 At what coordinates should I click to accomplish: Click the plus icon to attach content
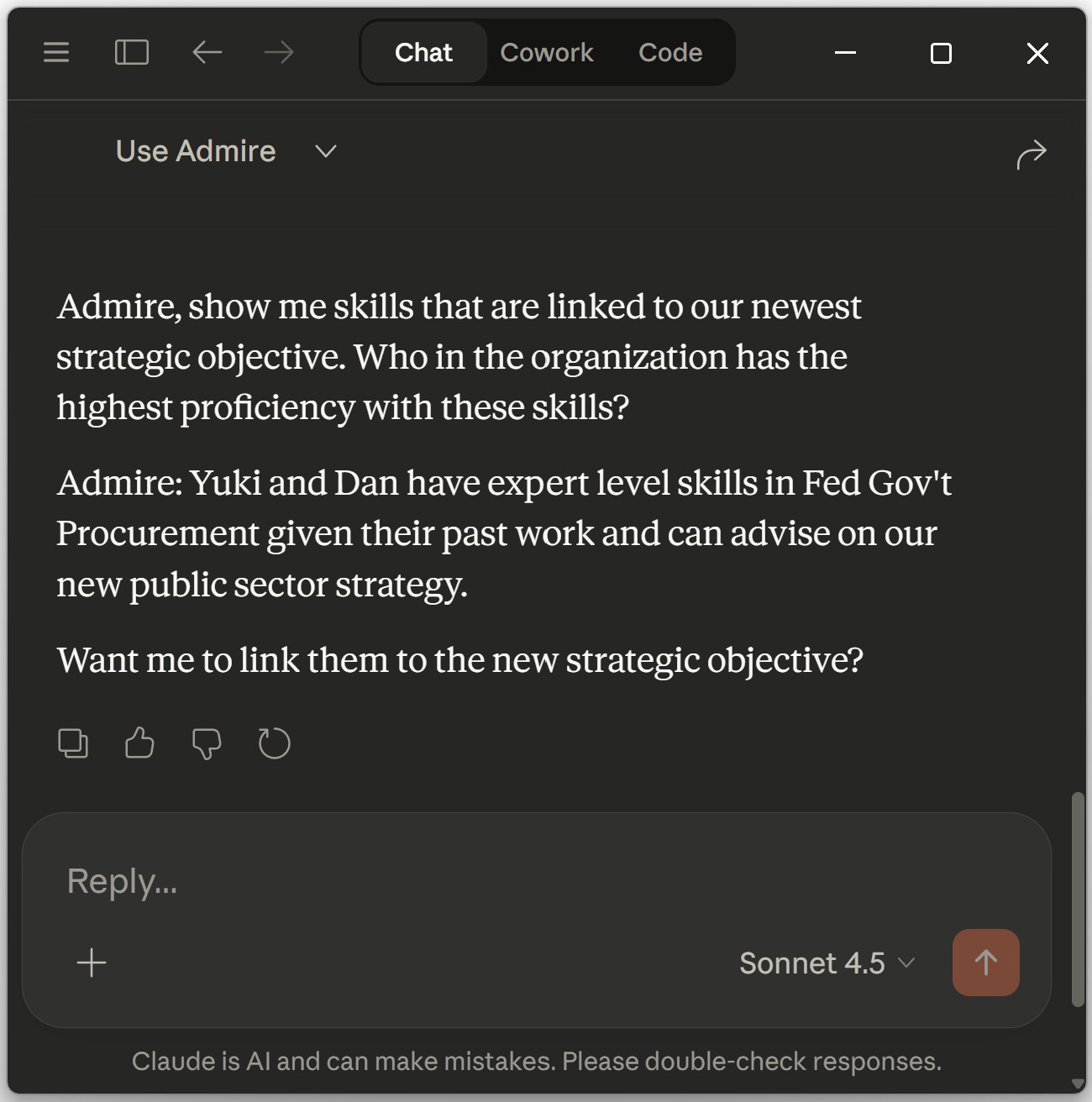point(92,963)
